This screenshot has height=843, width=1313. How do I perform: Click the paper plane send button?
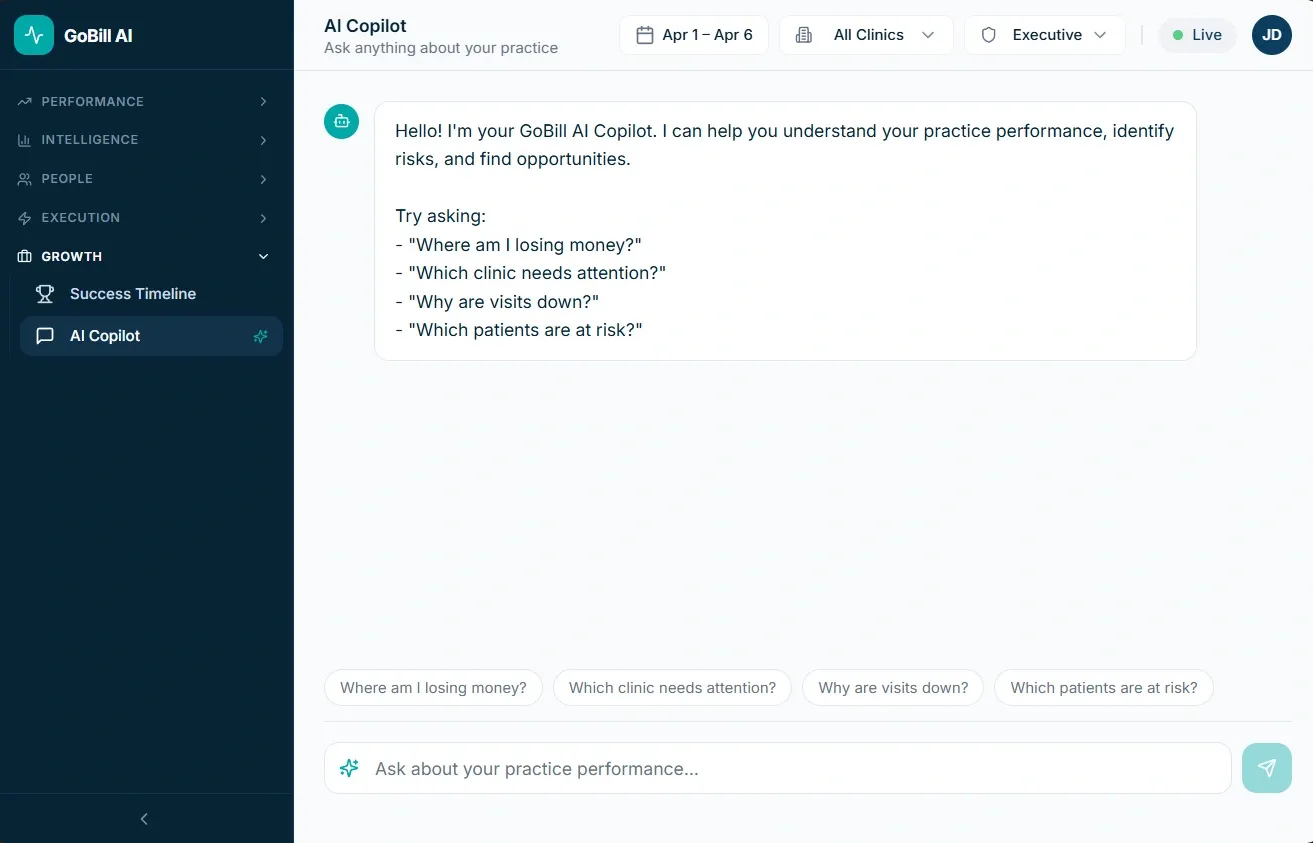(x=1267, y=768)
